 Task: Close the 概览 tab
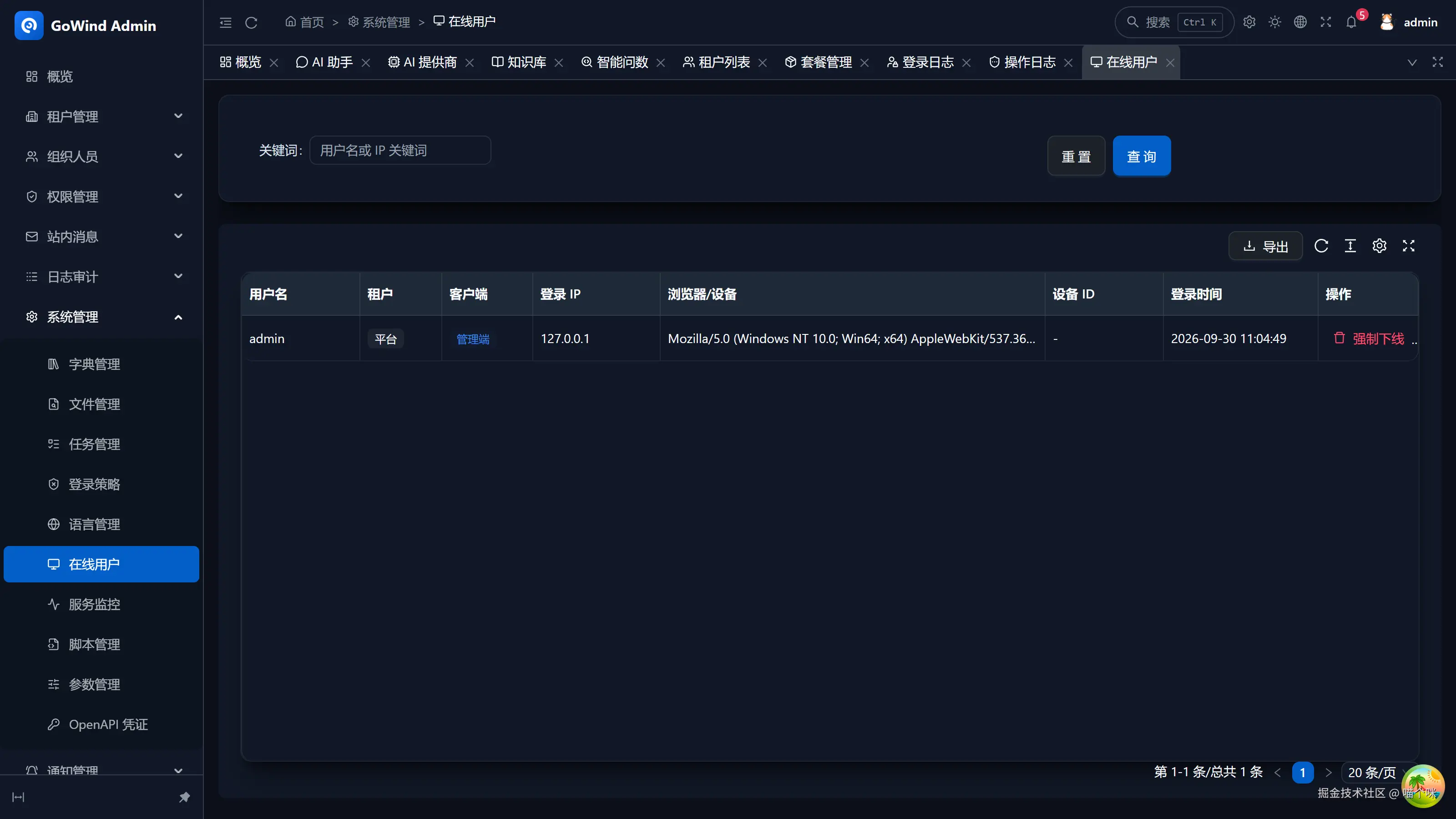pyautogui.click(x=274, y=63)
